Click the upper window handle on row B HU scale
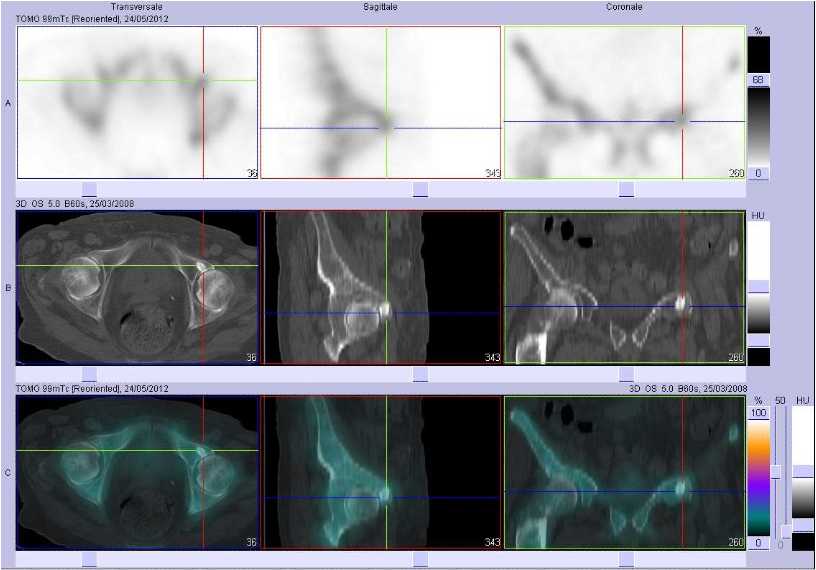Viewport: 816px width, 570px height. coord(758,286)
